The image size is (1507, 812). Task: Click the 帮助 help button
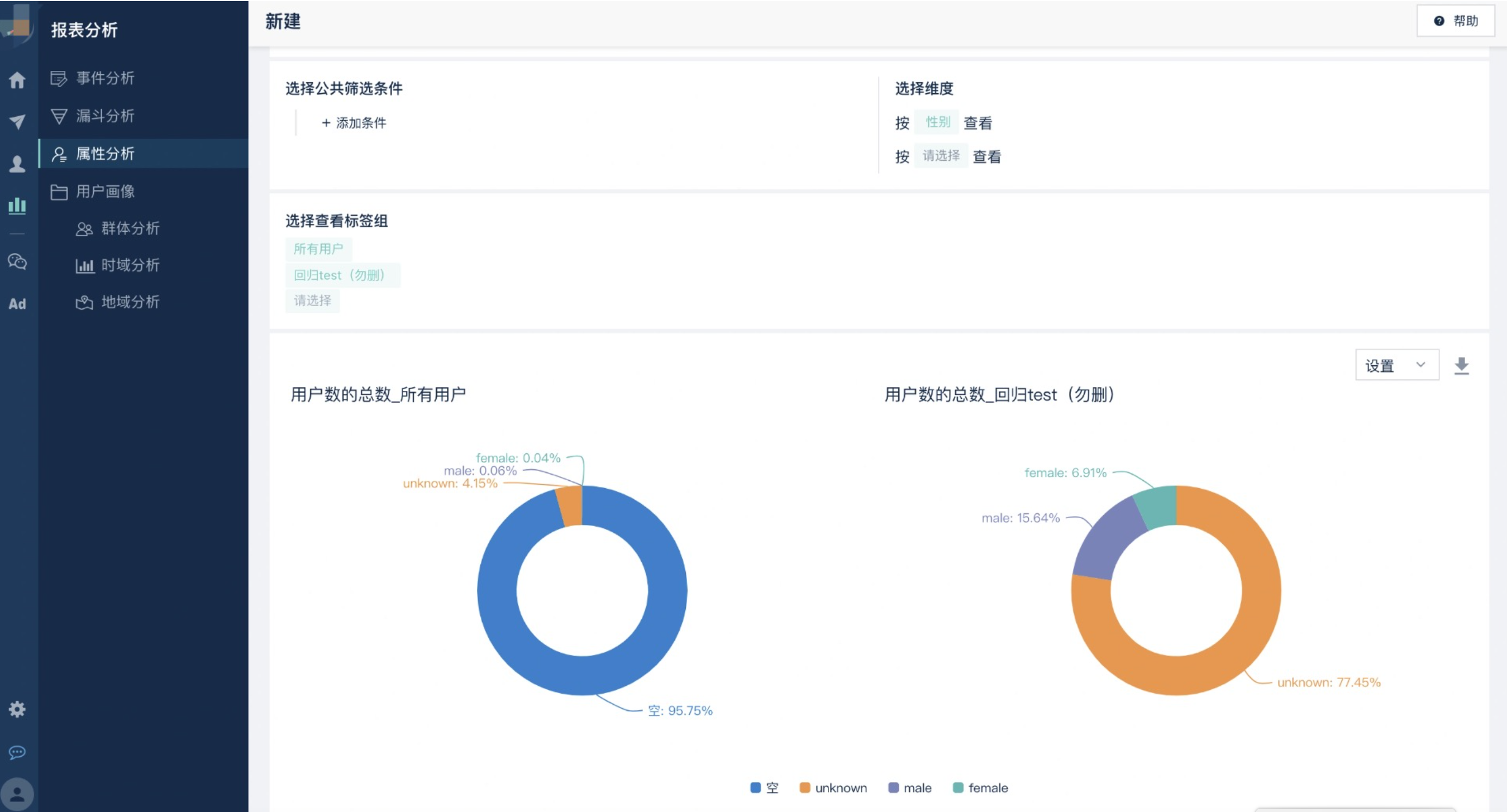click(1455, 21)
